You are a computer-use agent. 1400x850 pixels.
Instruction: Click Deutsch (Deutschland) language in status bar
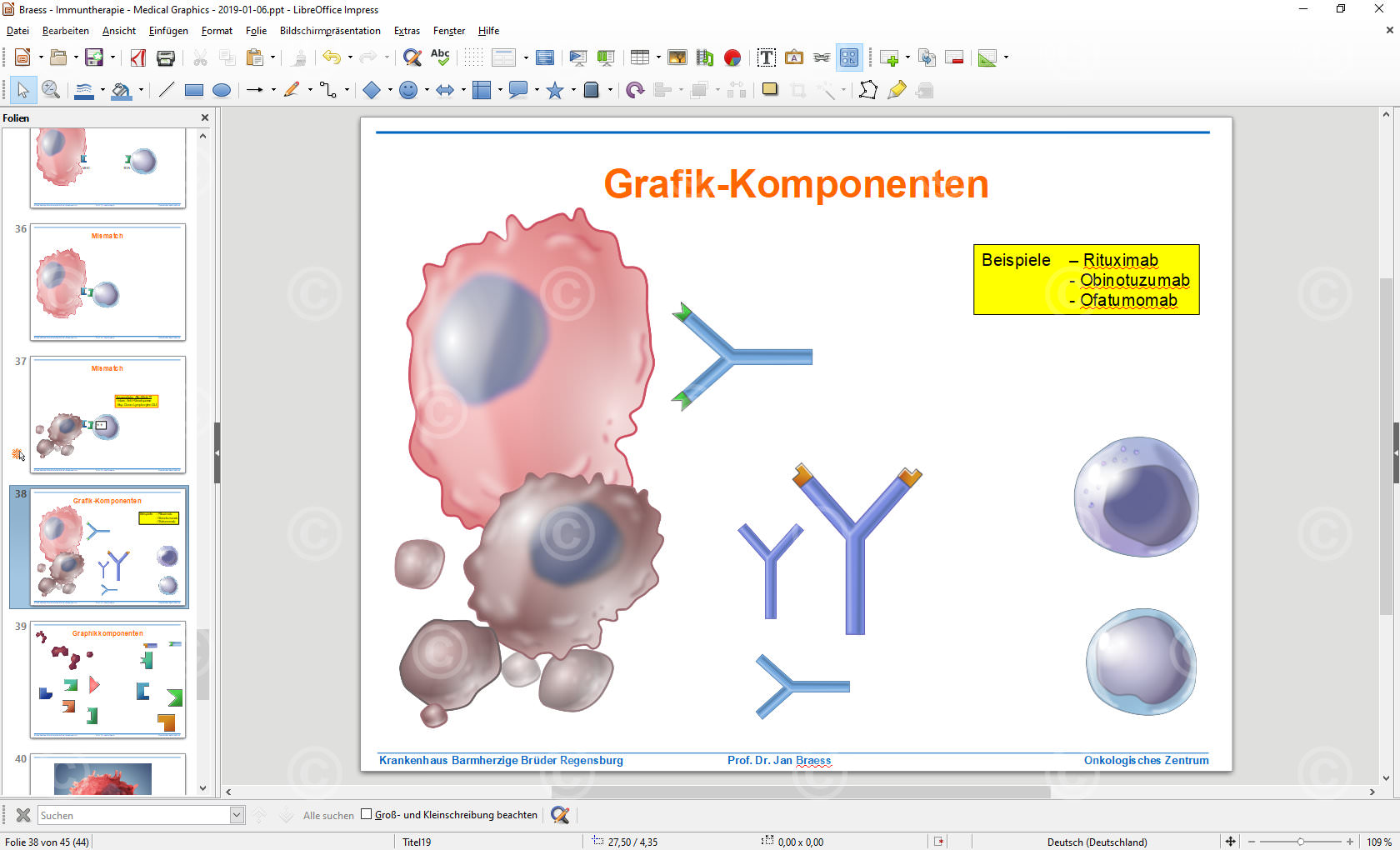pos(1097,842)
